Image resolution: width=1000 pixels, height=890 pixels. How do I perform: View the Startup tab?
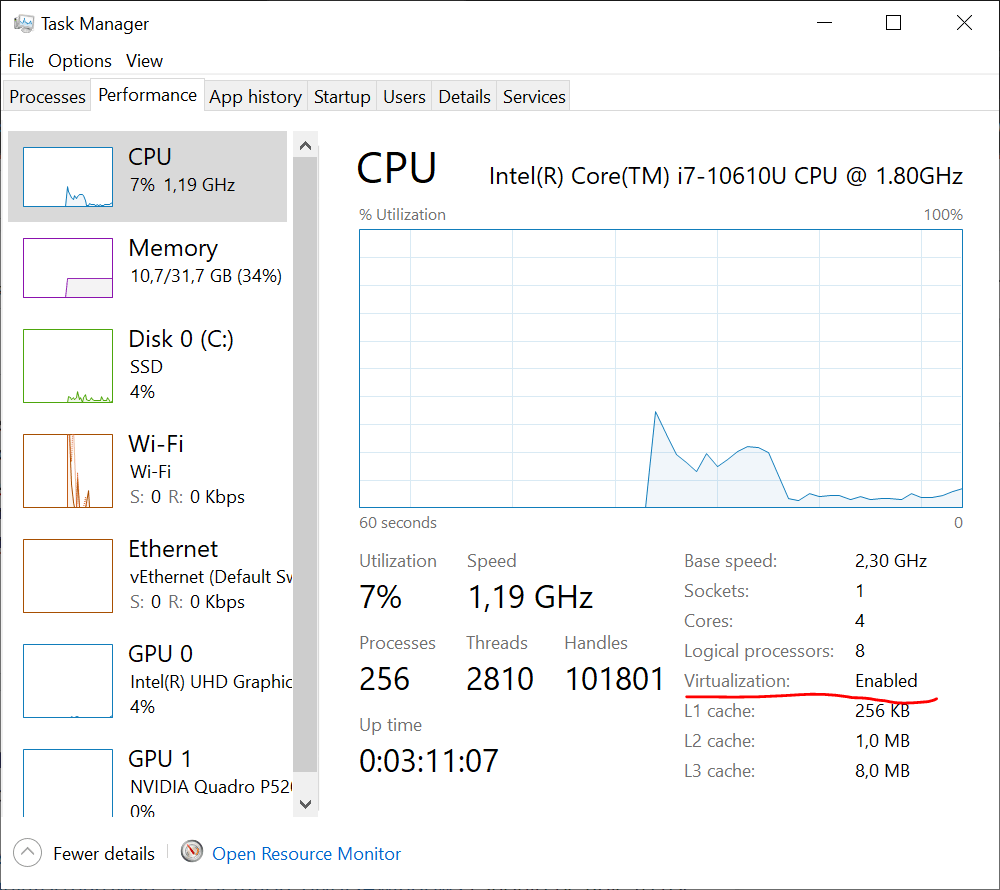pos(341,96)
